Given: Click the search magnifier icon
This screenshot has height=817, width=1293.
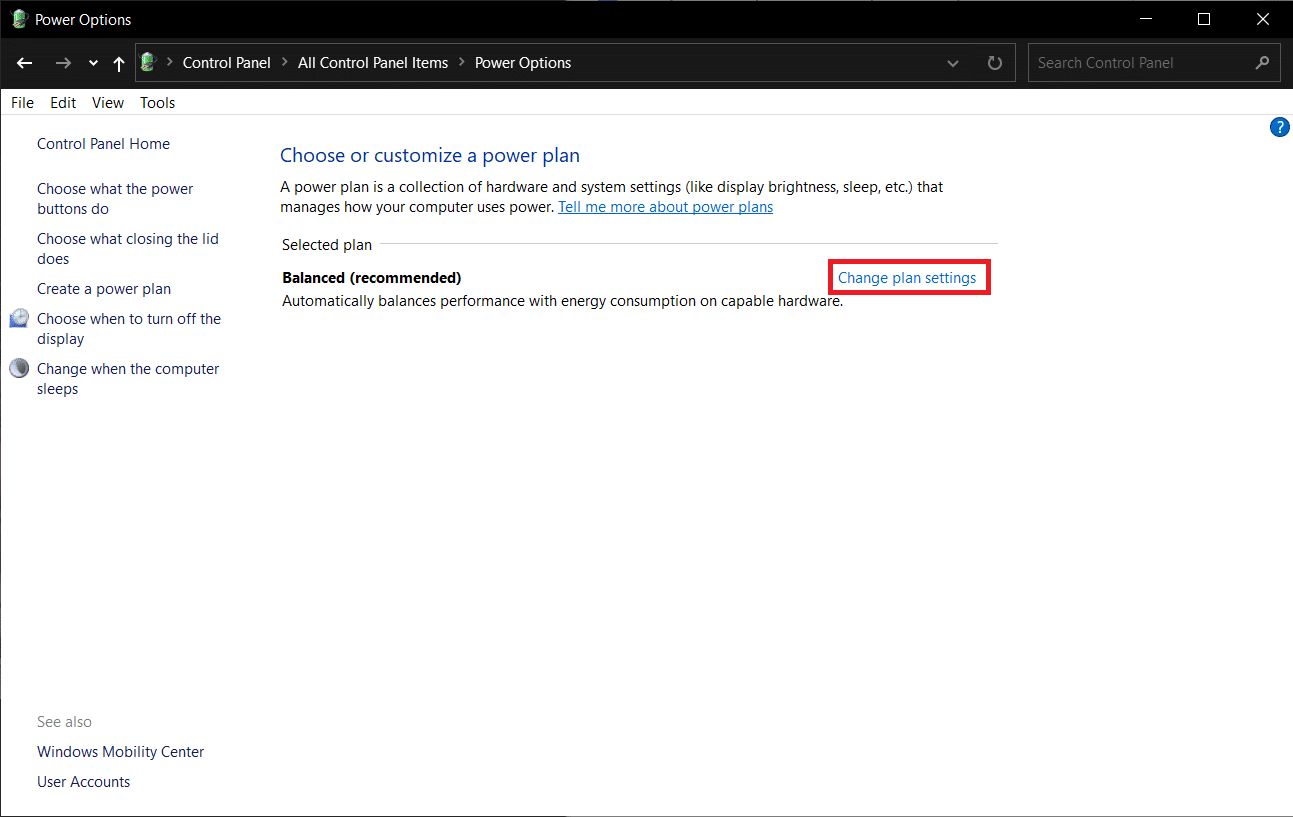Looking at the screenshot, I should [1262, 62].
